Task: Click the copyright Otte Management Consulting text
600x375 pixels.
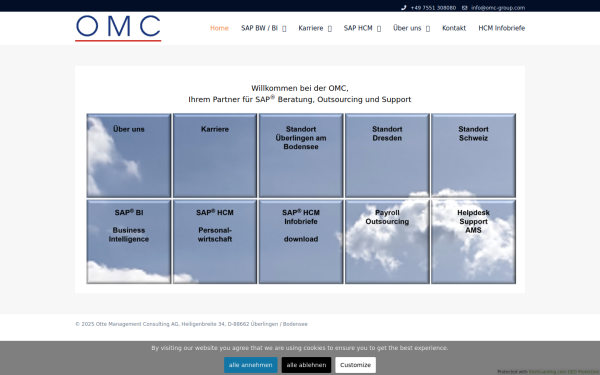Action: (x=191, y=324)
